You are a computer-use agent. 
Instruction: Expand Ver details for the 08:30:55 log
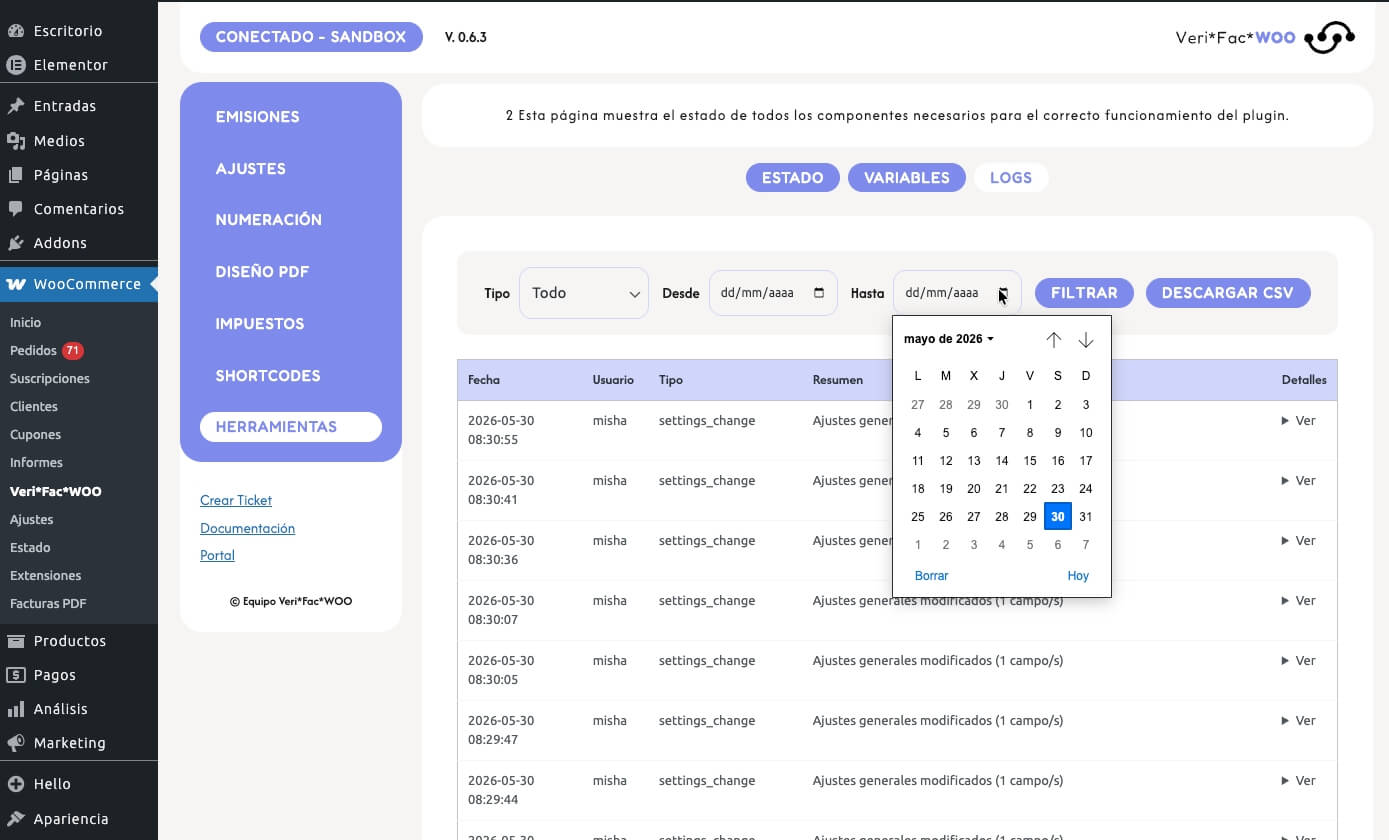pos(1298,421)
